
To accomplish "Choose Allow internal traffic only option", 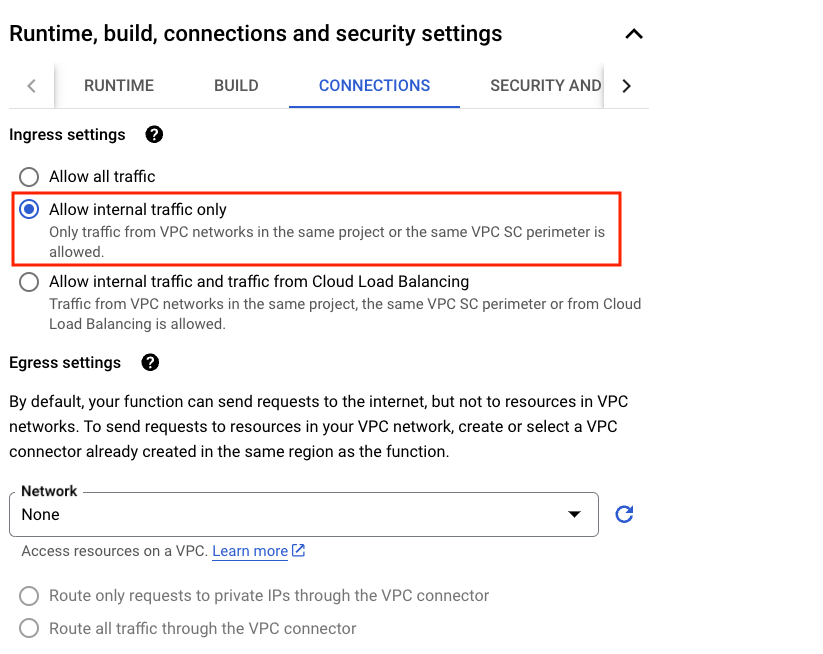I will click(30, 210).
